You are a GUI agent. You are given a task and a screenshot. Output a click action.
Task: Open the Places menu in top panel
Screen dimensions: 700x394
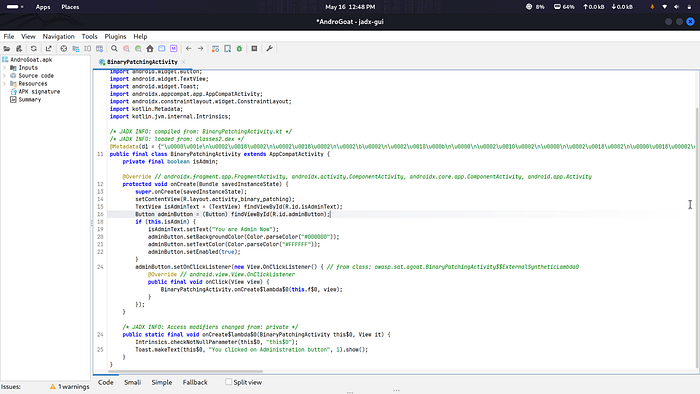click(x=70, y=7)
